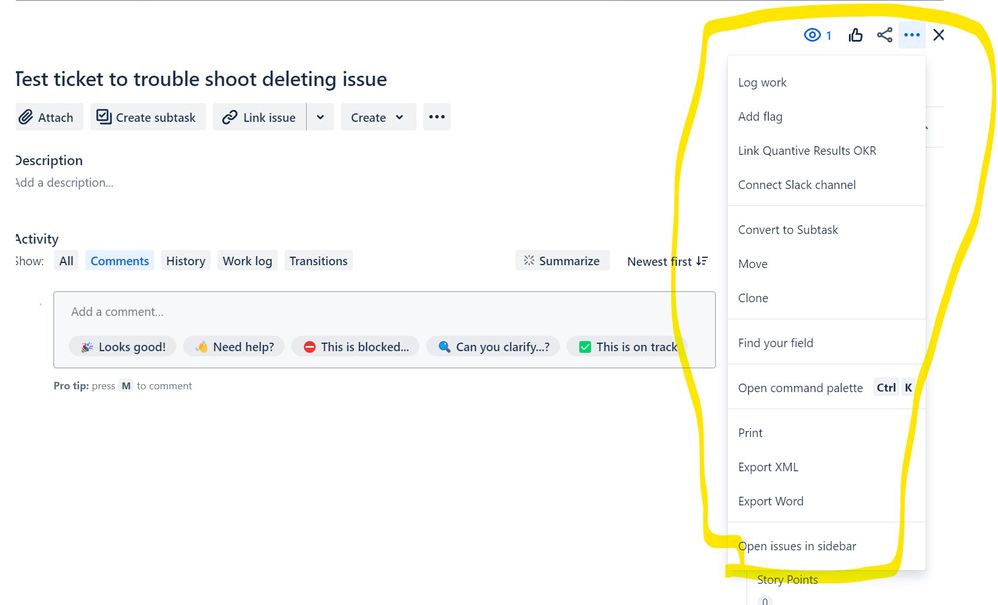Expand the top-right ellipsis menu
This screenshot has width=998, height=605.
click(912, 35)
